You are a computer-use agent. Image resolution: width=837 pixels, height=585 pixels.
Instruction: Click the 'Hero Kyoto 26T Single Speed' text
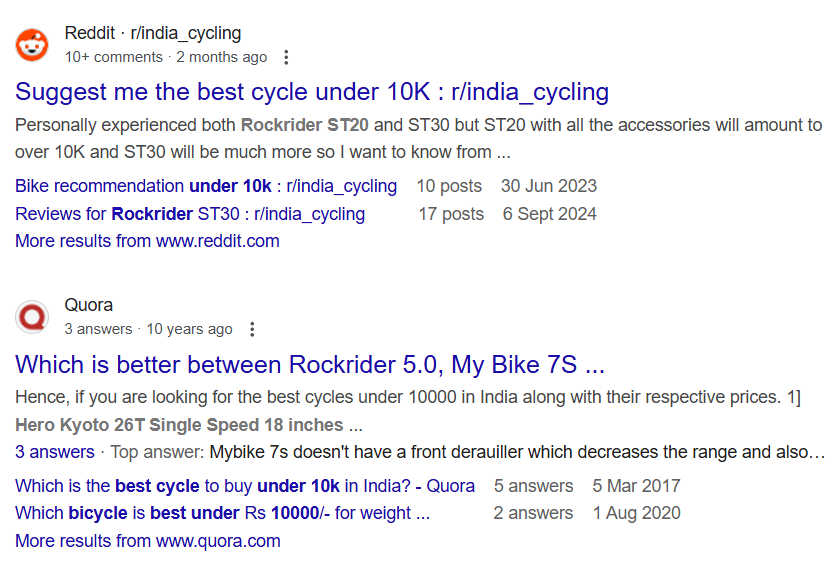click(x=180, y=425)
